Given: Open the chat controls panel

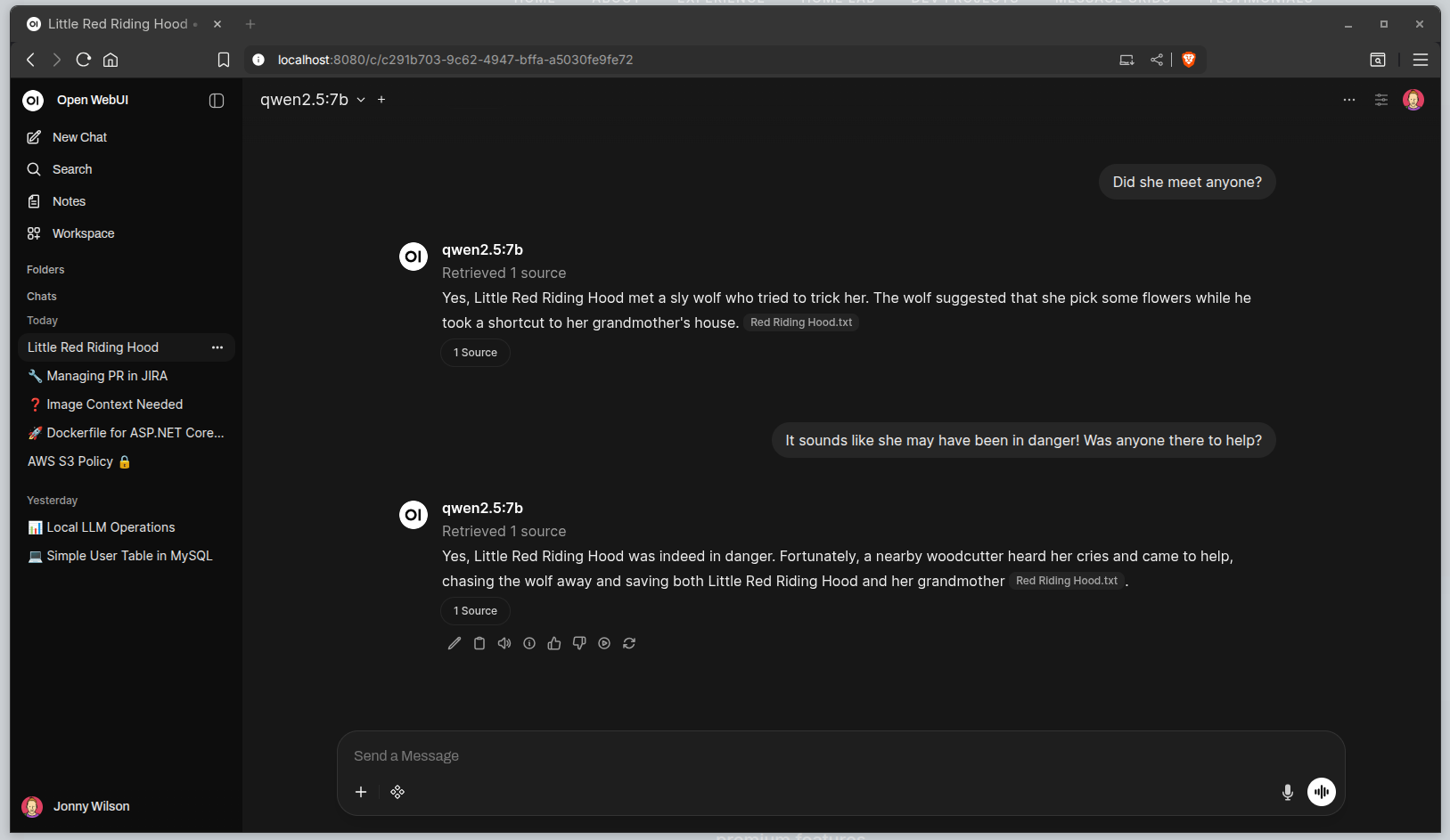Looking at the screenshot, I should click(x=1380, y=100).
